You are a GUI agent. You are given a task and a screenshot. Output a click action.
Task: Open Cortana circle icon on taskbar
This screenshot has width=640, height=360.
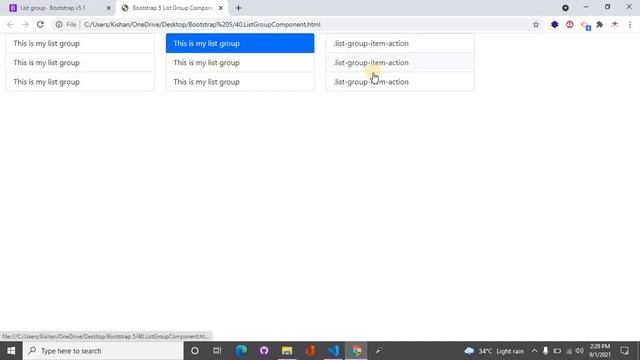(195, 351)
